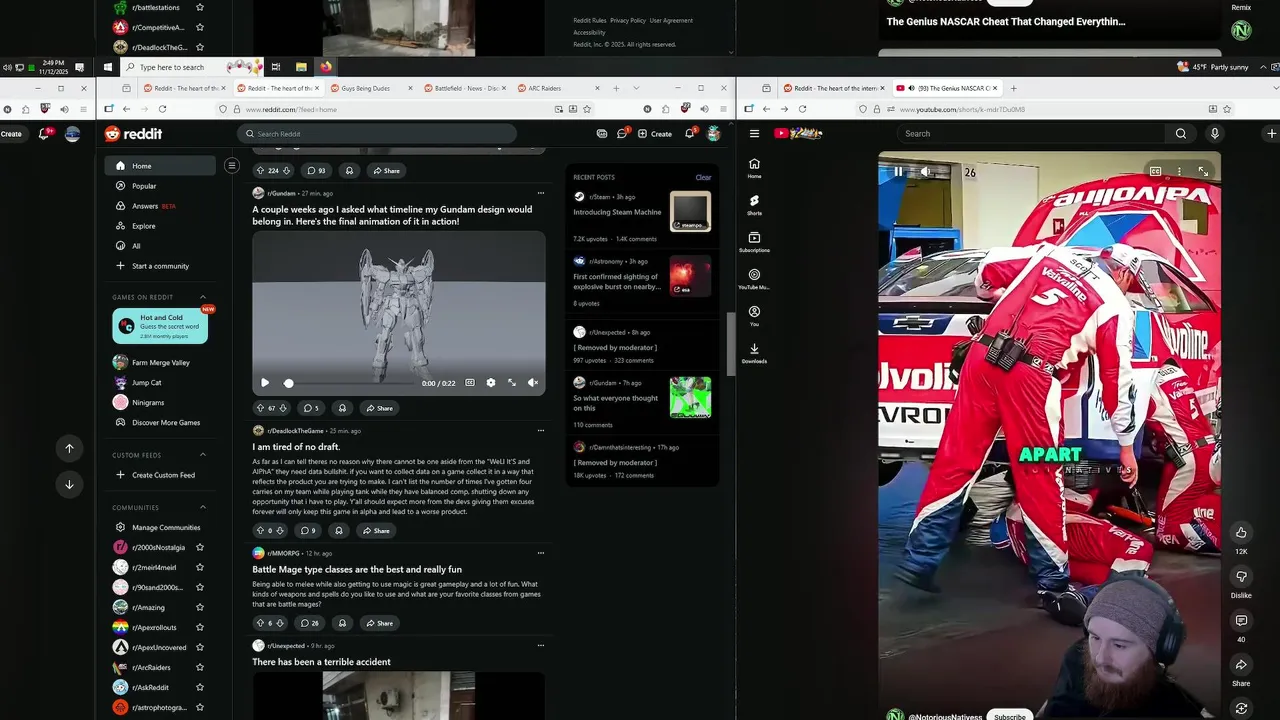Toggle captions on Gundam Reddit video
Image resolution: width=1280 pixels, height=720 pixels.
[469, 383]
